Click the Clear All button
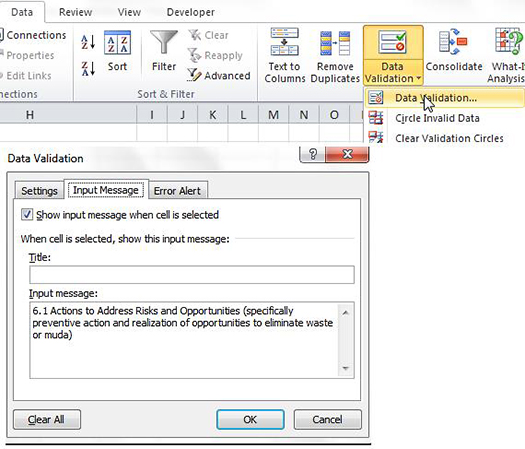The image size is (525, 449). 47,419
